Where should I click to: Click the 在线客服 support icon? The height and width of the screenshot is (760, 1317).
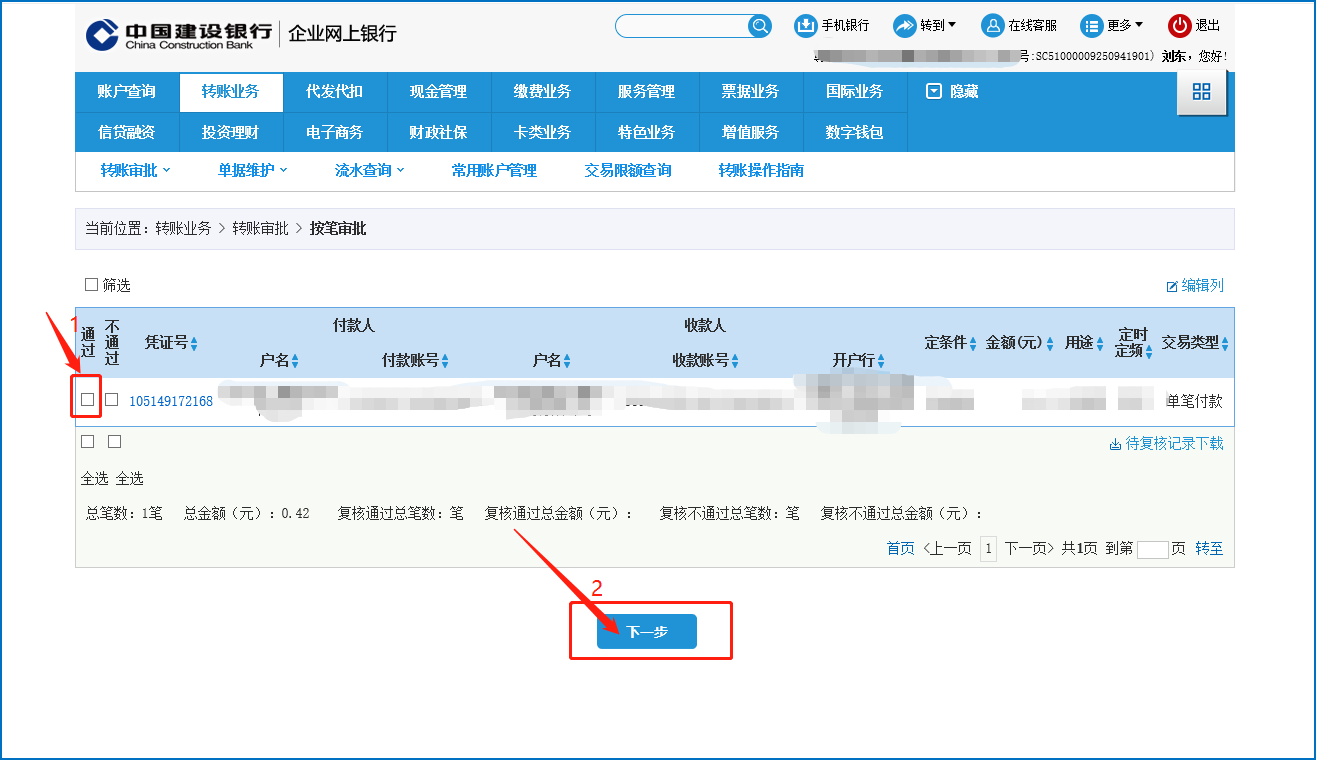pyautogui.click(x=991, y=26)
